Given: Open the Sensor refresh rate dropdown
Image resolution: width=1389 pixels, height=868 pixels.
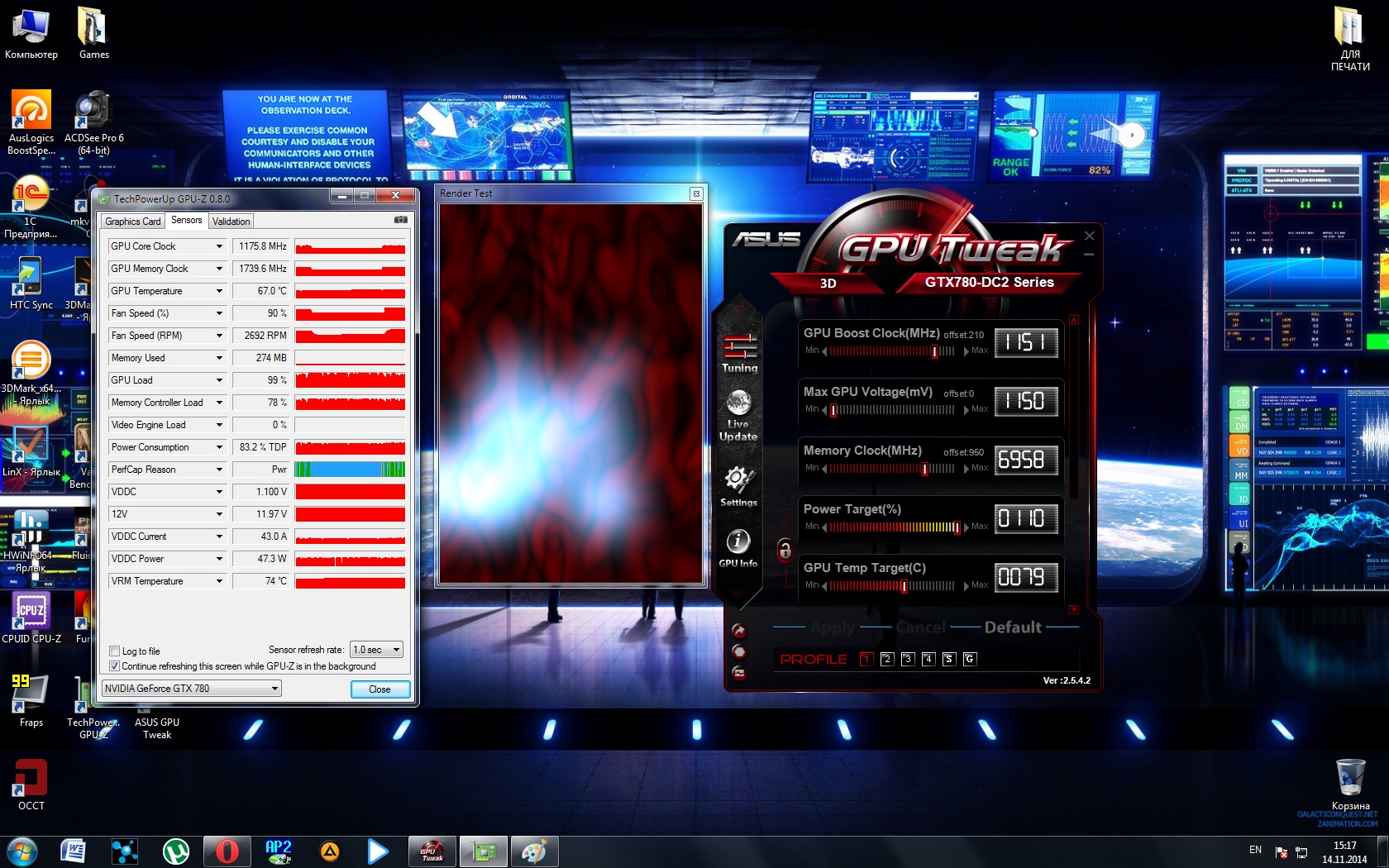Looking at the screenshot, I should pos(376,650).
